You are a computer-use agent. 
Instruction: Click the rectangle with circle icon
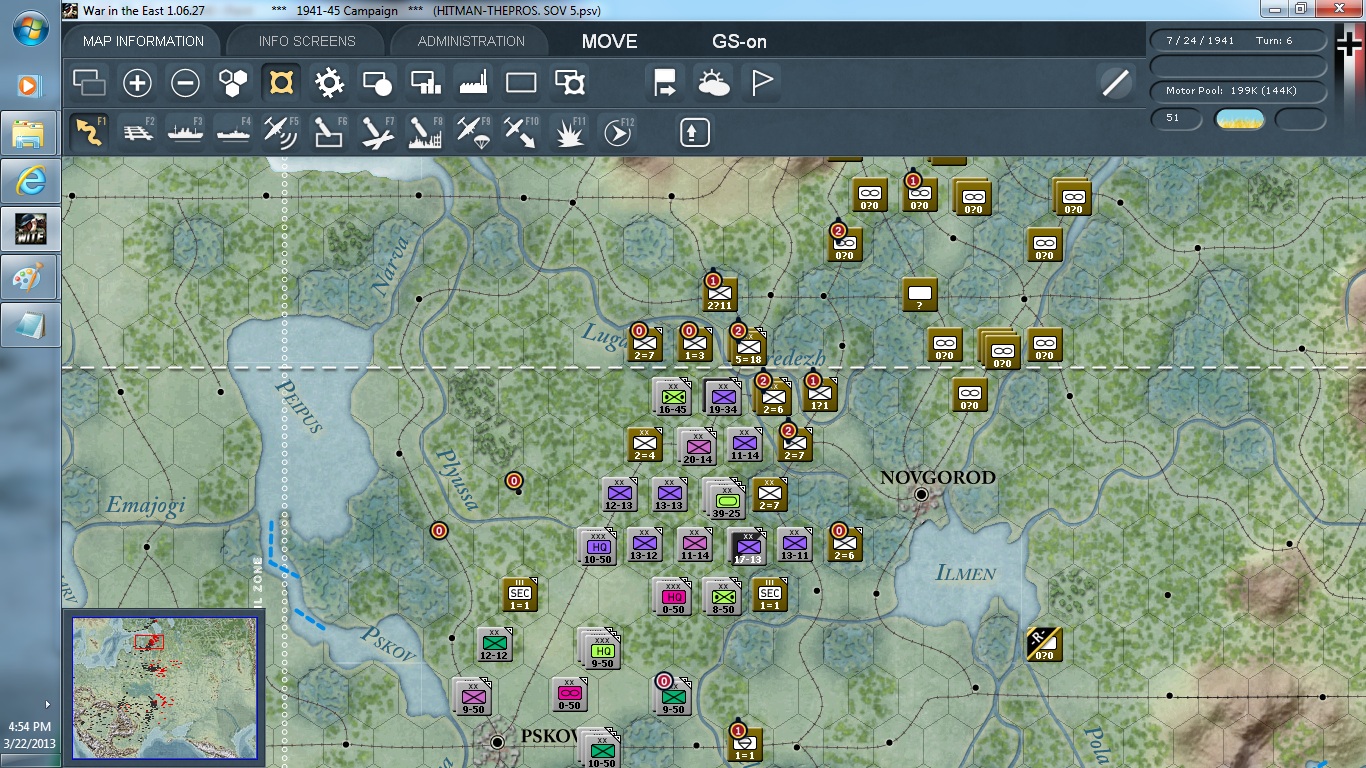tap(377, 83)
